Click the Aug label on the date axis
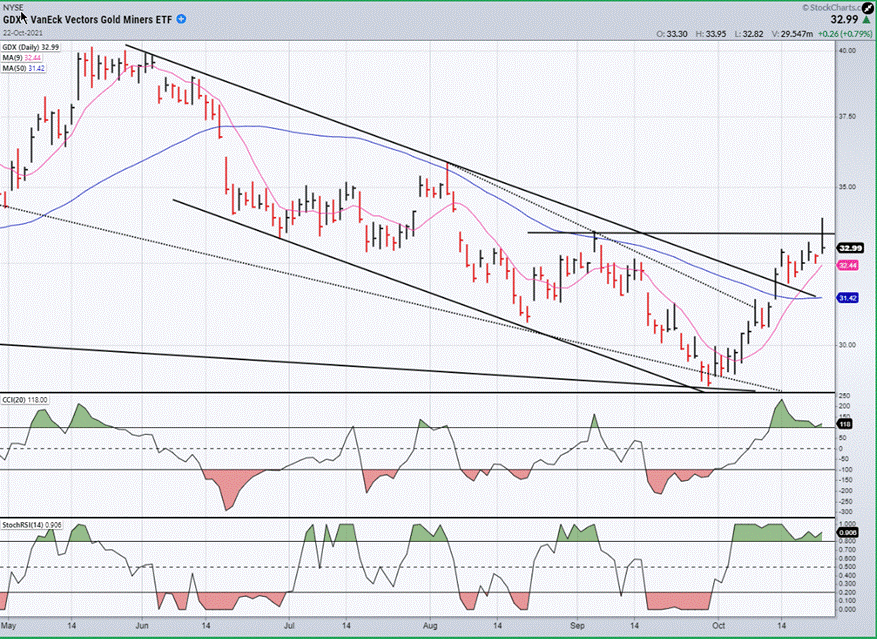The height and width of the screenshot is (639, 877). tap(430, 626)
